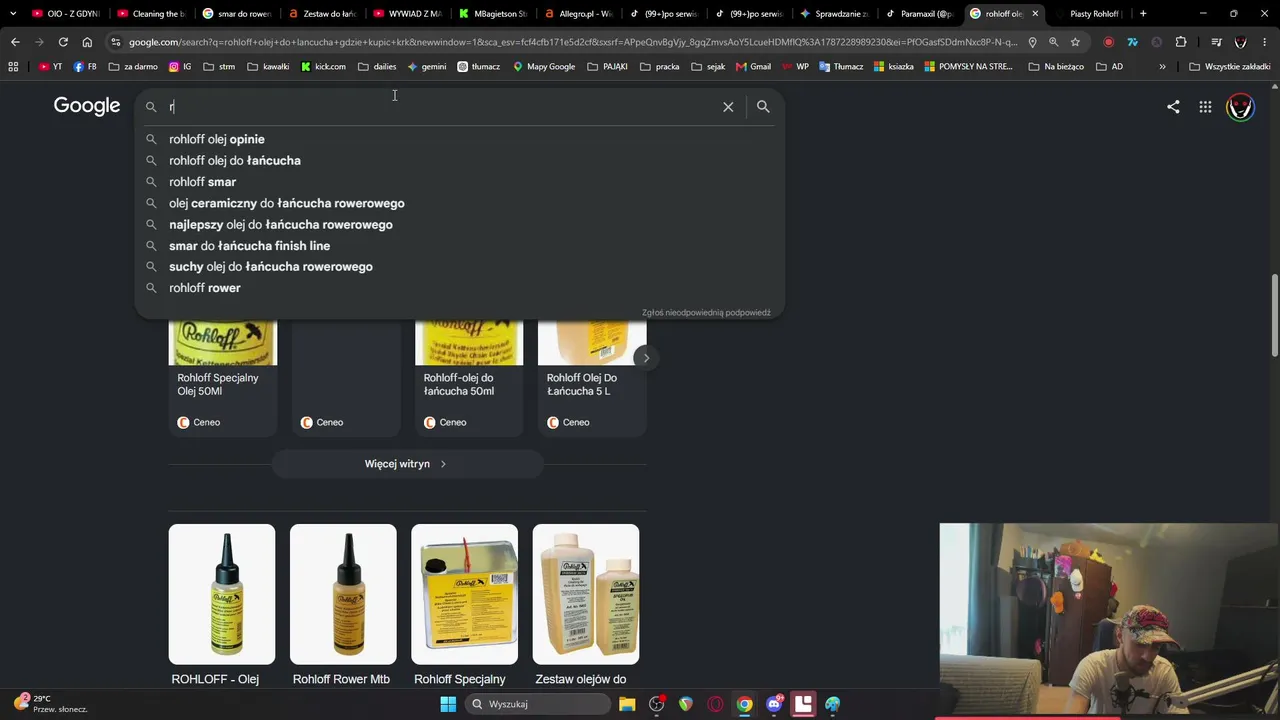
Task: Open the Gmail bookmark
Action: (753, 66)
